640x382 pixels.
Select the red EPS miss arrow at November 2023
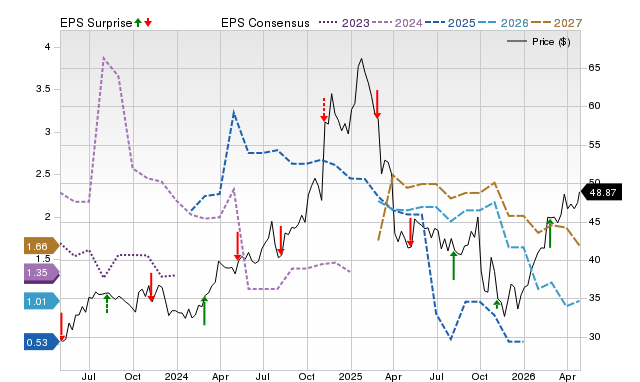point(151,287)
